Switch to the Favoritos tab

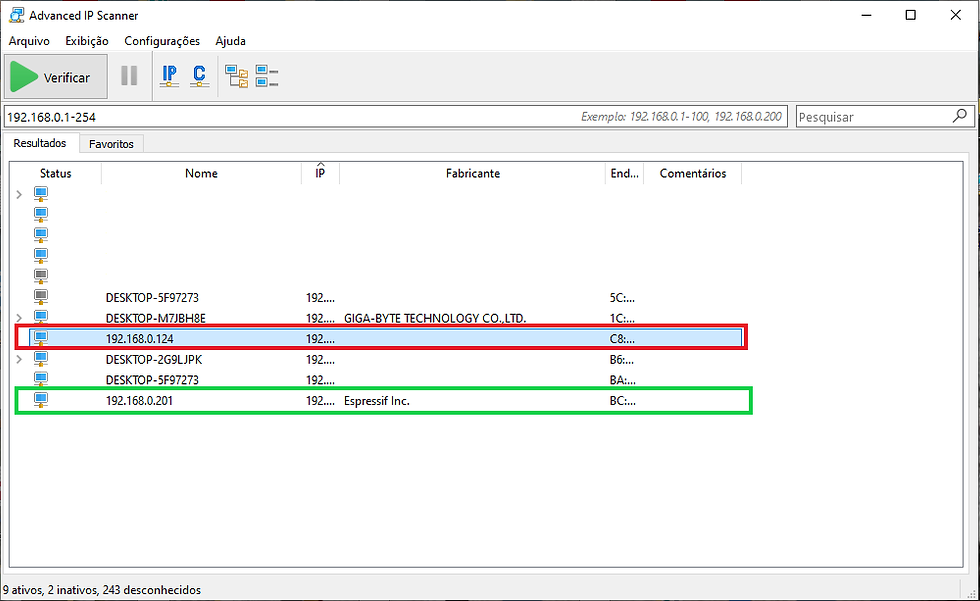point(111,144)
